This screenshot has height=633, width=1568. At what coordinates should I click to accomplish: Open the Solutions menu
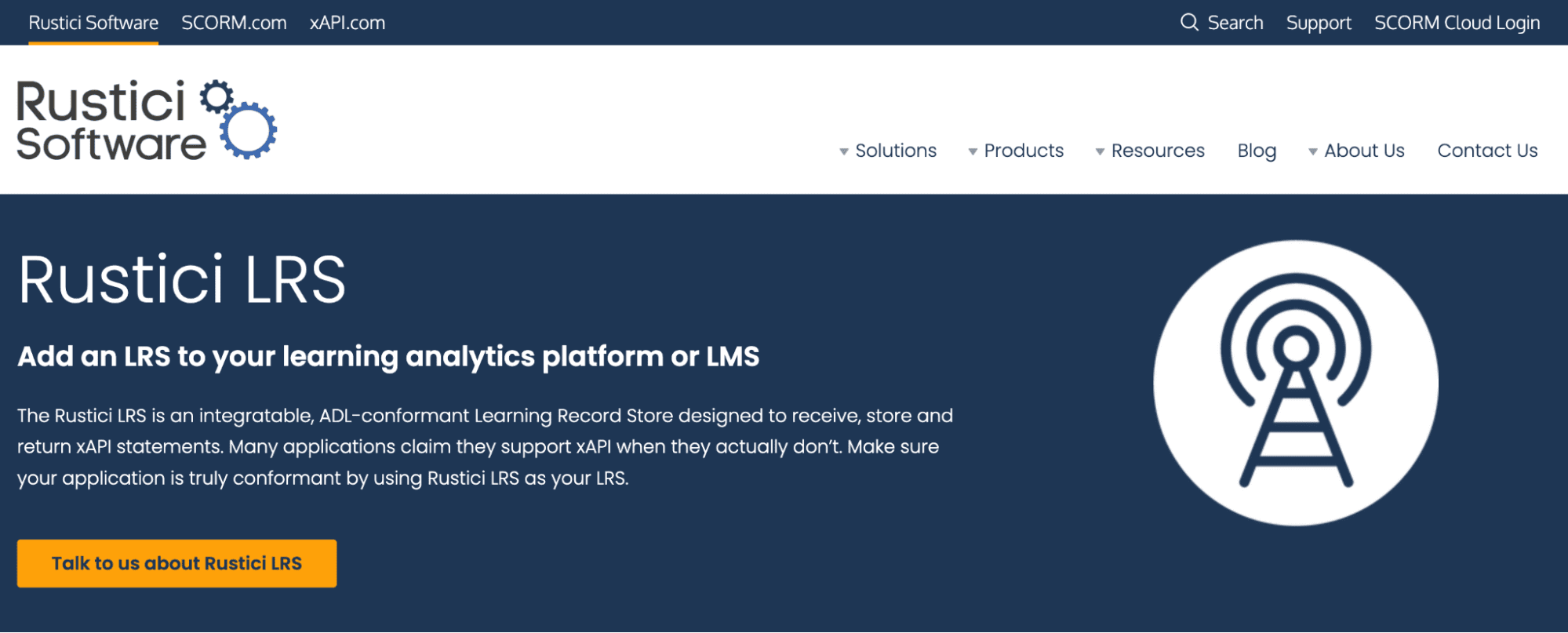click(x=896, y=151)
